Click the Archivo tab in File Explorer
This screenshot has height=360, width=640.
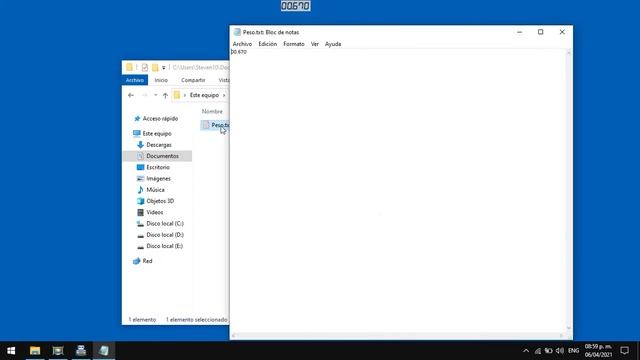coord(135,80)
